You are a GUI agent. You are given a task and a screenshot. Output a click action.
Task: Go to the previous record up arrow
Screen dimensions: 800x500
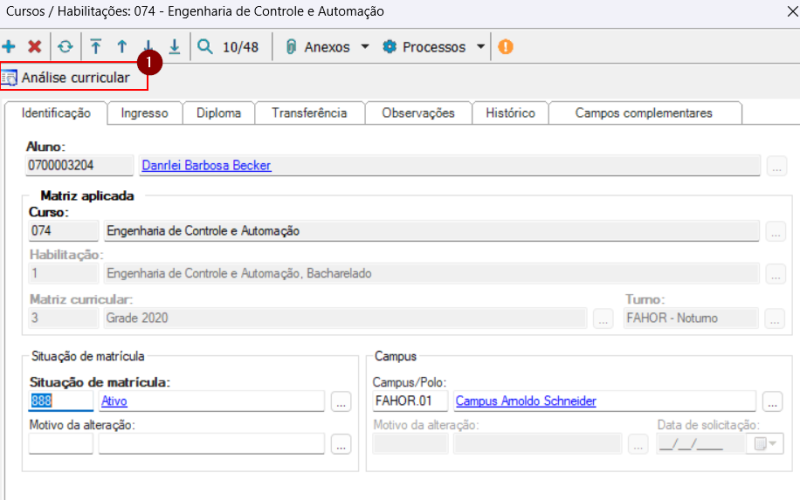(x=122, y=47)
